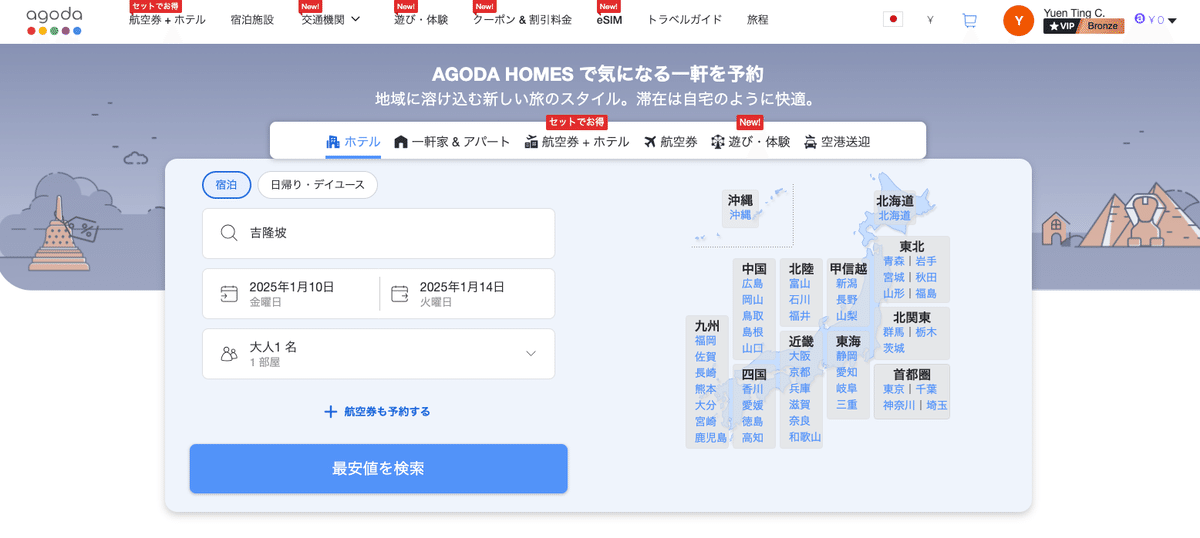Open the トラベルガイド menu item
The image size is (1200, 538).
point(684,19)
